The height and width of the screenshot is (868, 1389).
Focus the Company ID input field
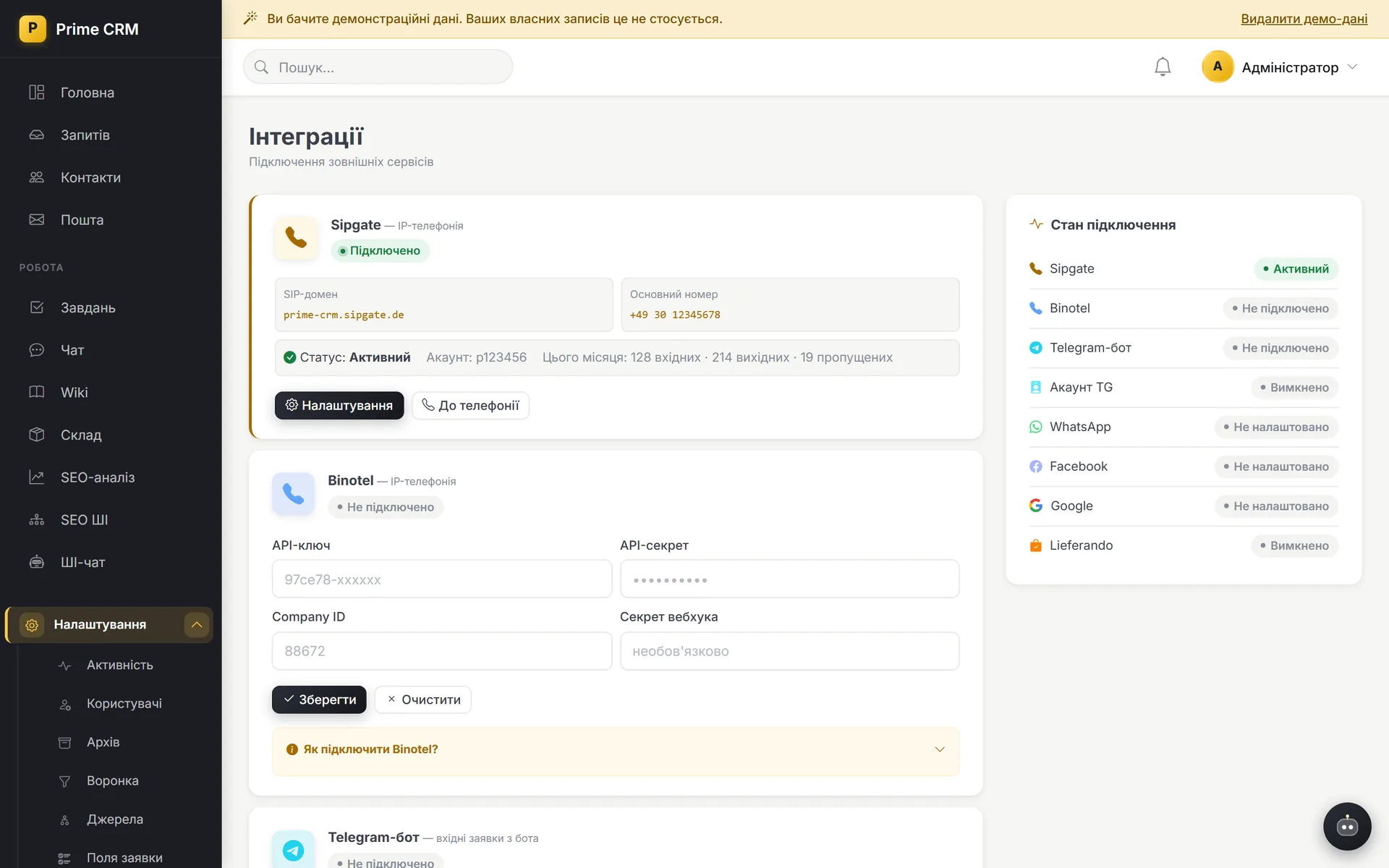point(442,651)
